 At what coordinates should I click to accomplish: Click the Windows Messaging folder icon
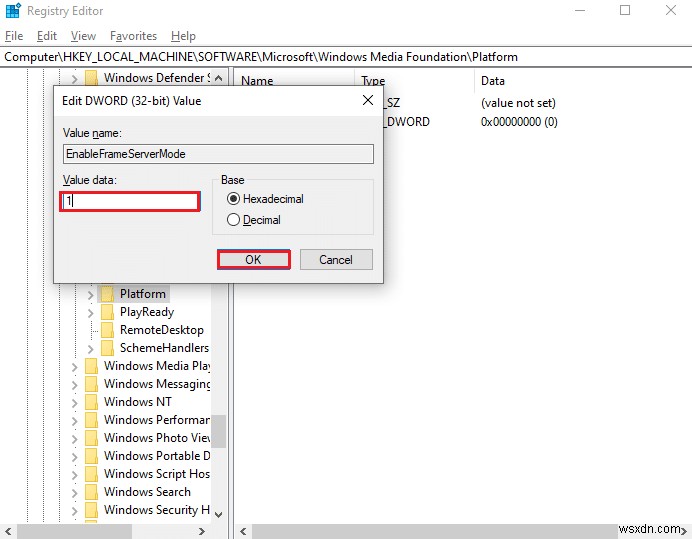point(91,384)
